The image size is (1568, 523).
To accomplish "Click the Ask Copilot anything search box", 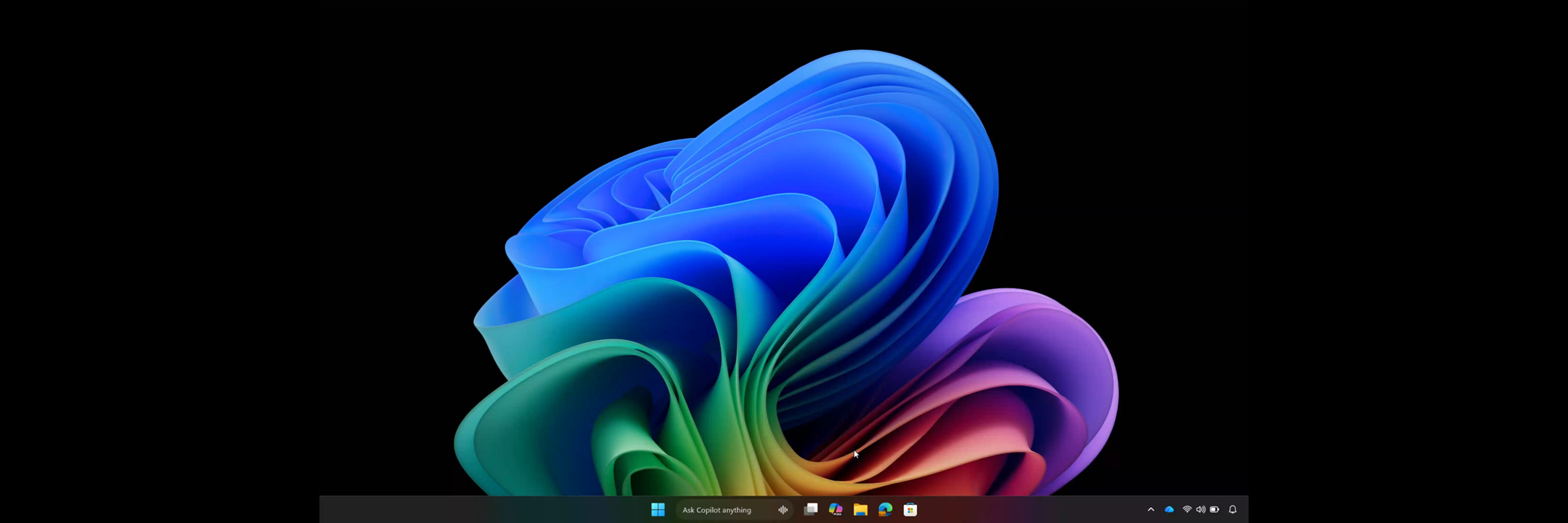I will tap(734, 510).
